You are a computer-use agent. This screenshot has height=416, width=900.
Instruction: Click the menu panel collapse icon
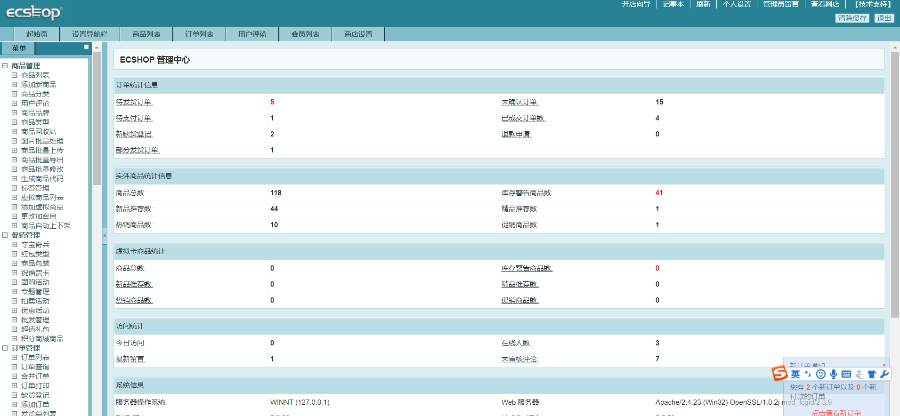pyautogui.click(x=86, y=47)
